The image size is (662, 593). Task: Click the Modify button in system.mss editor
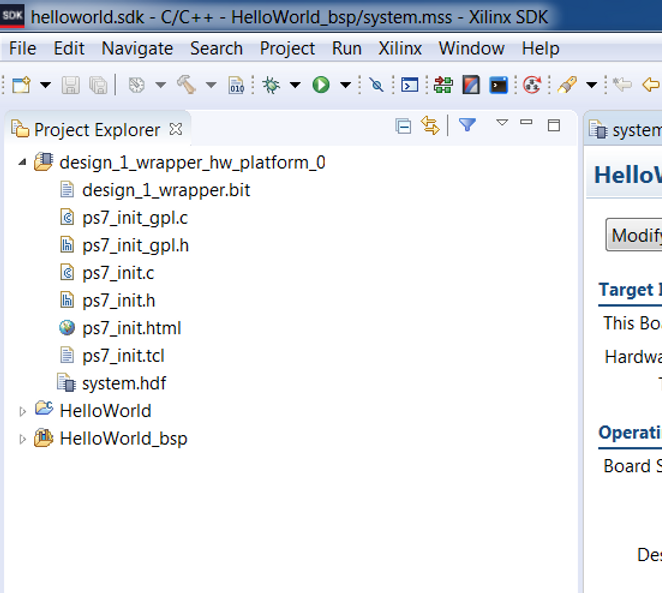point(635,235)
